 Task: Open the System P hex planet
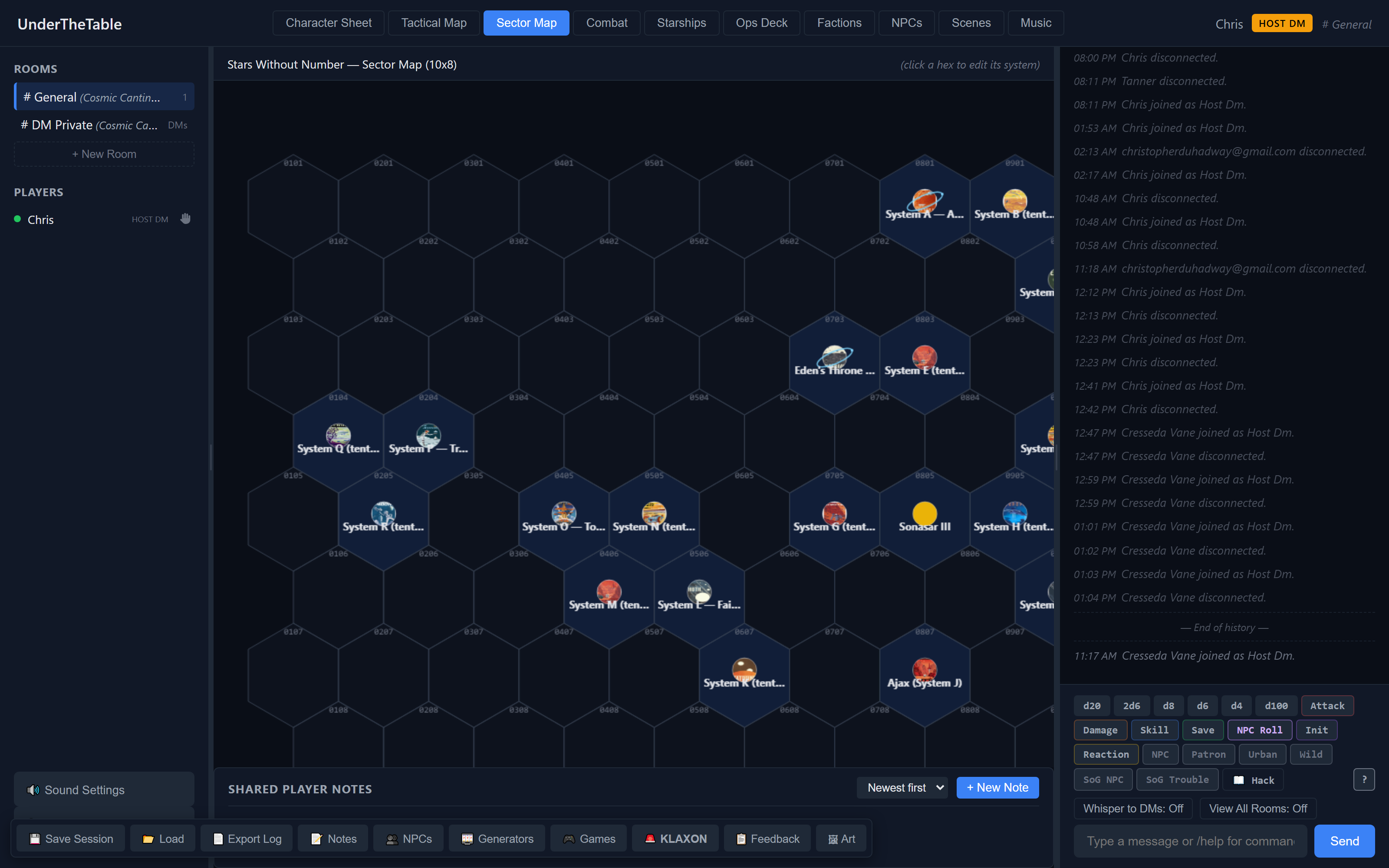pos(428,435)
